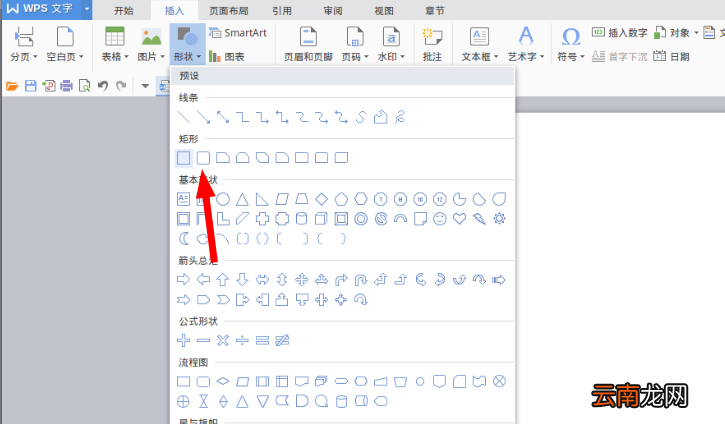Click the print preview icon
This screenshot has width=725, height=424.
click(x=85, y=86)
